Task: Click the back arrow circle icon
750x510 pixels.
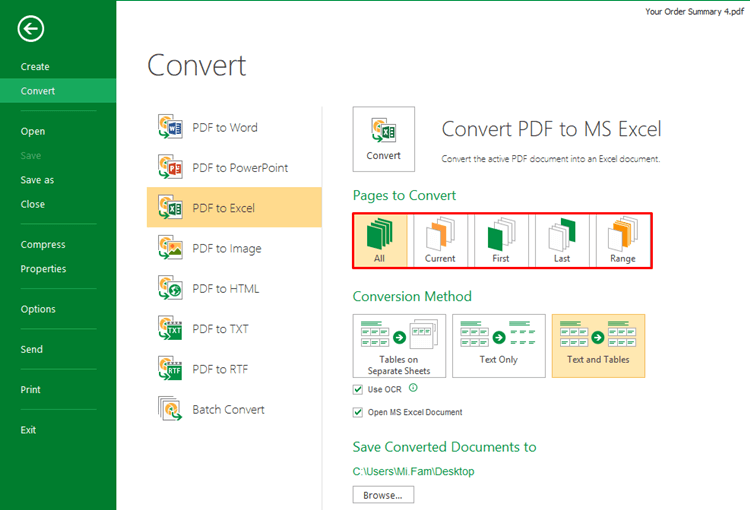Action: [x=31, y=29]
